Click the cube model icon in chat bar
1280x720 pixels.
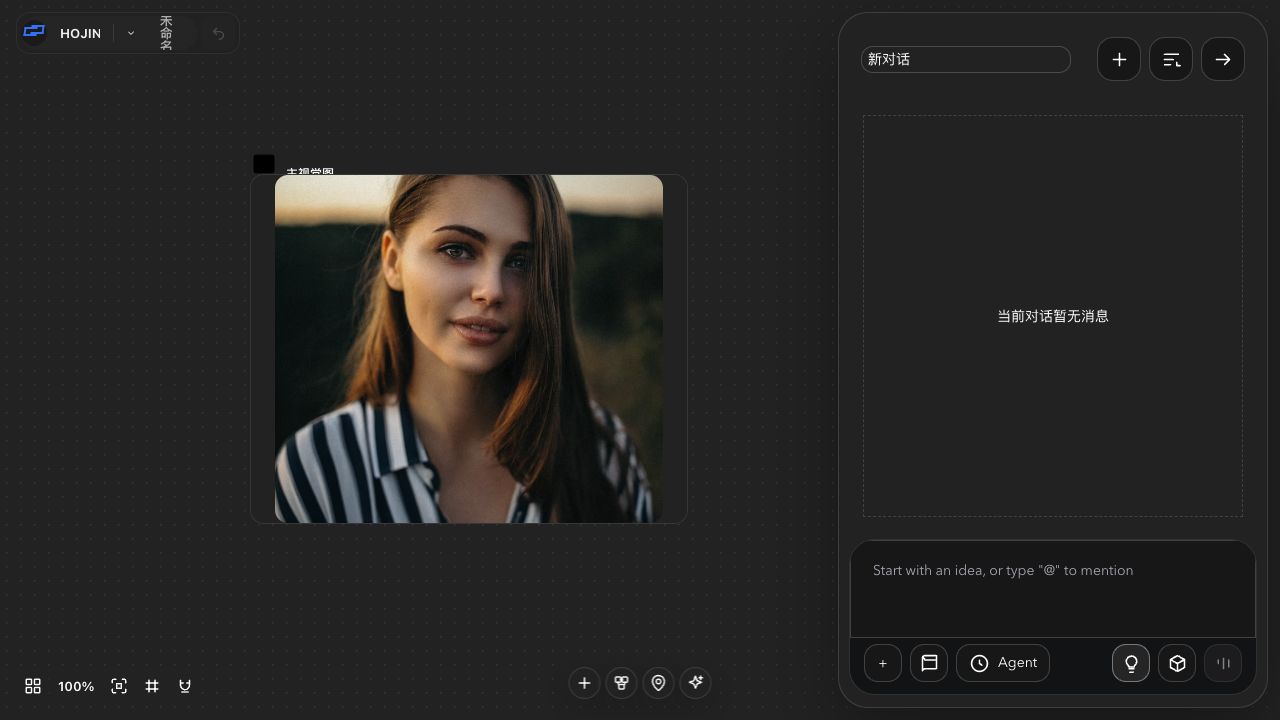pos(1177,663)
